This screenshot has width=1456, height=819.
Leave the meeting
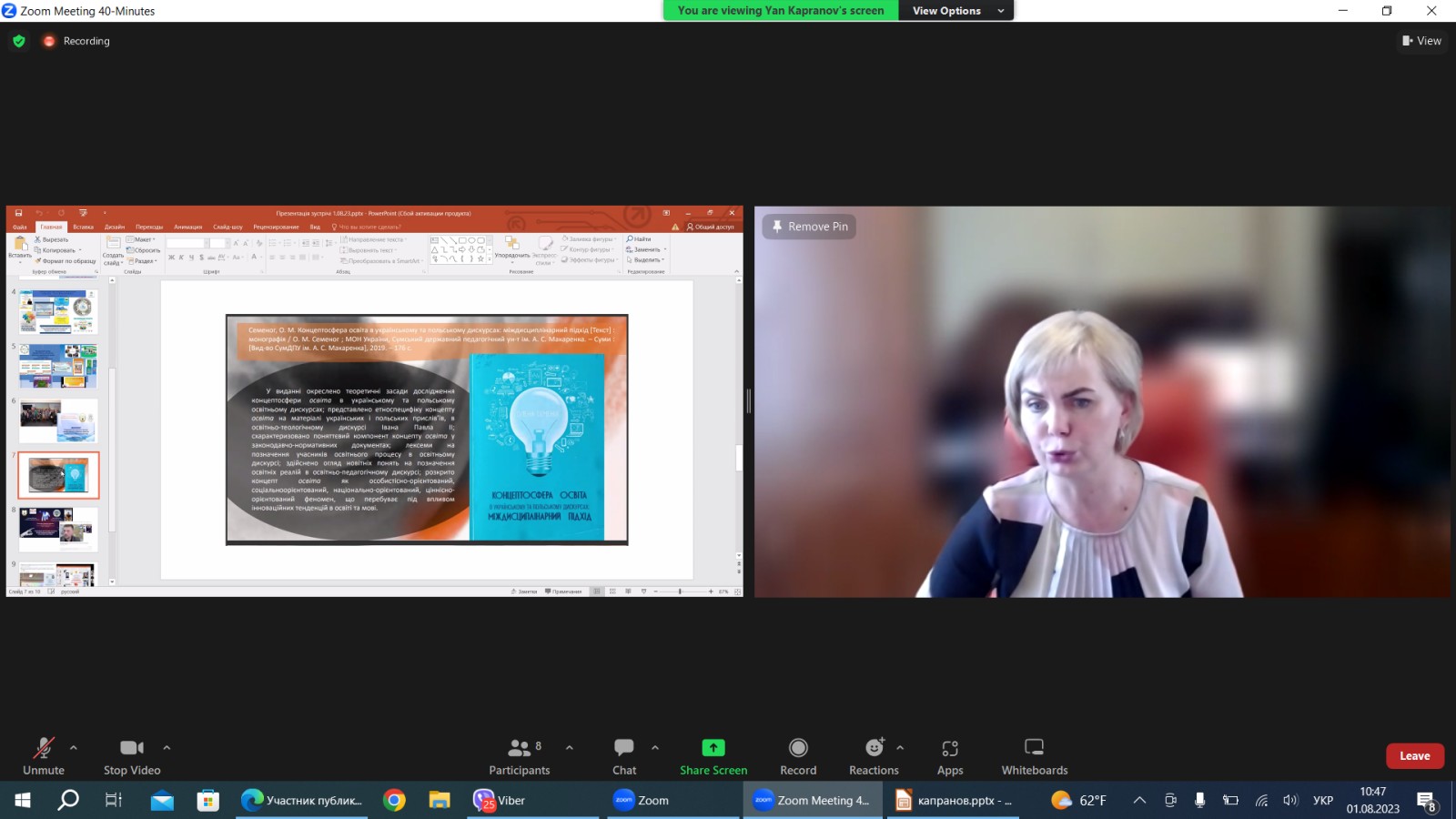1414,756
